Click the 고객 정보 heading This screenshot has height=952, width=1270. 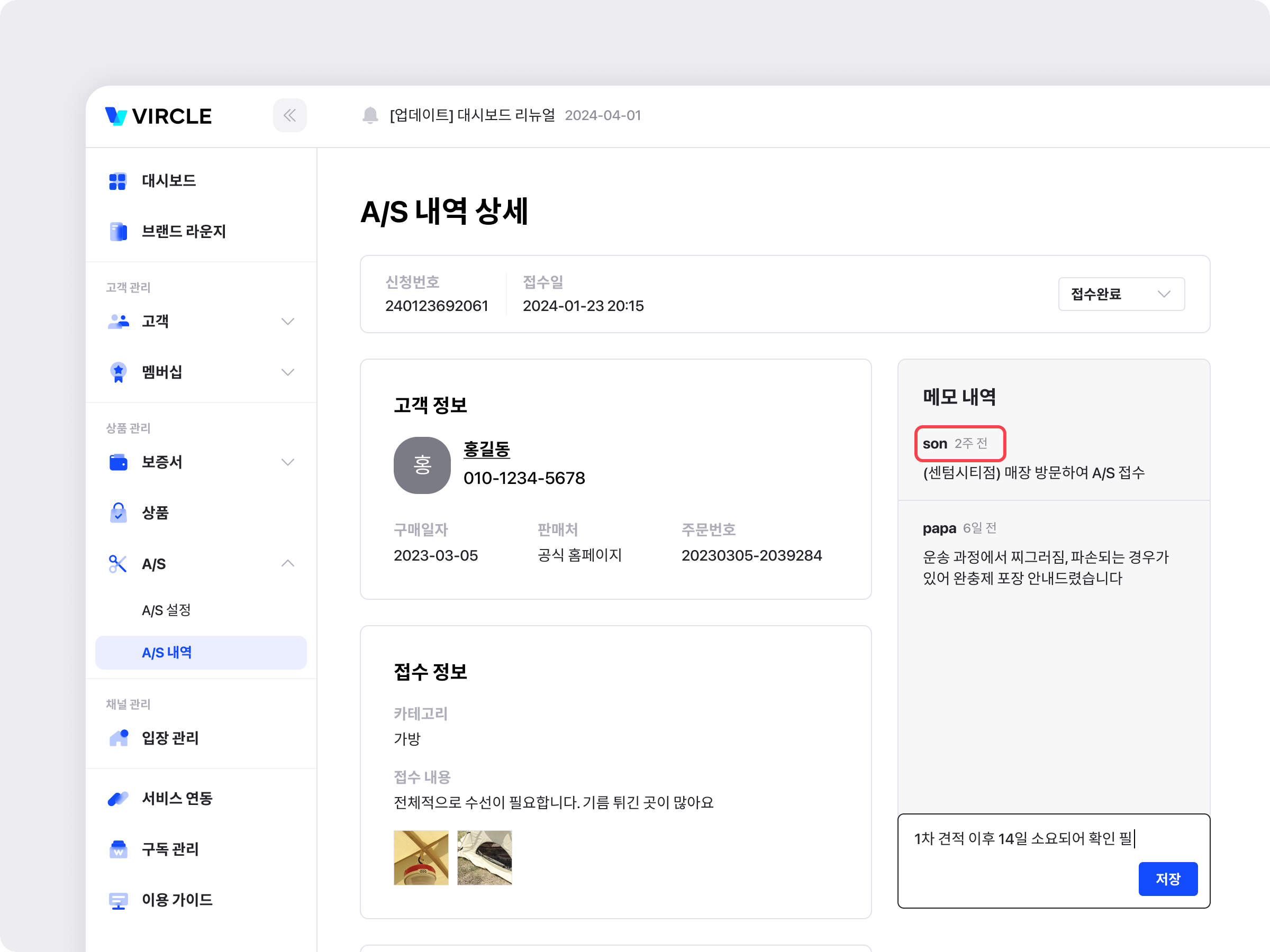[430, 405]
